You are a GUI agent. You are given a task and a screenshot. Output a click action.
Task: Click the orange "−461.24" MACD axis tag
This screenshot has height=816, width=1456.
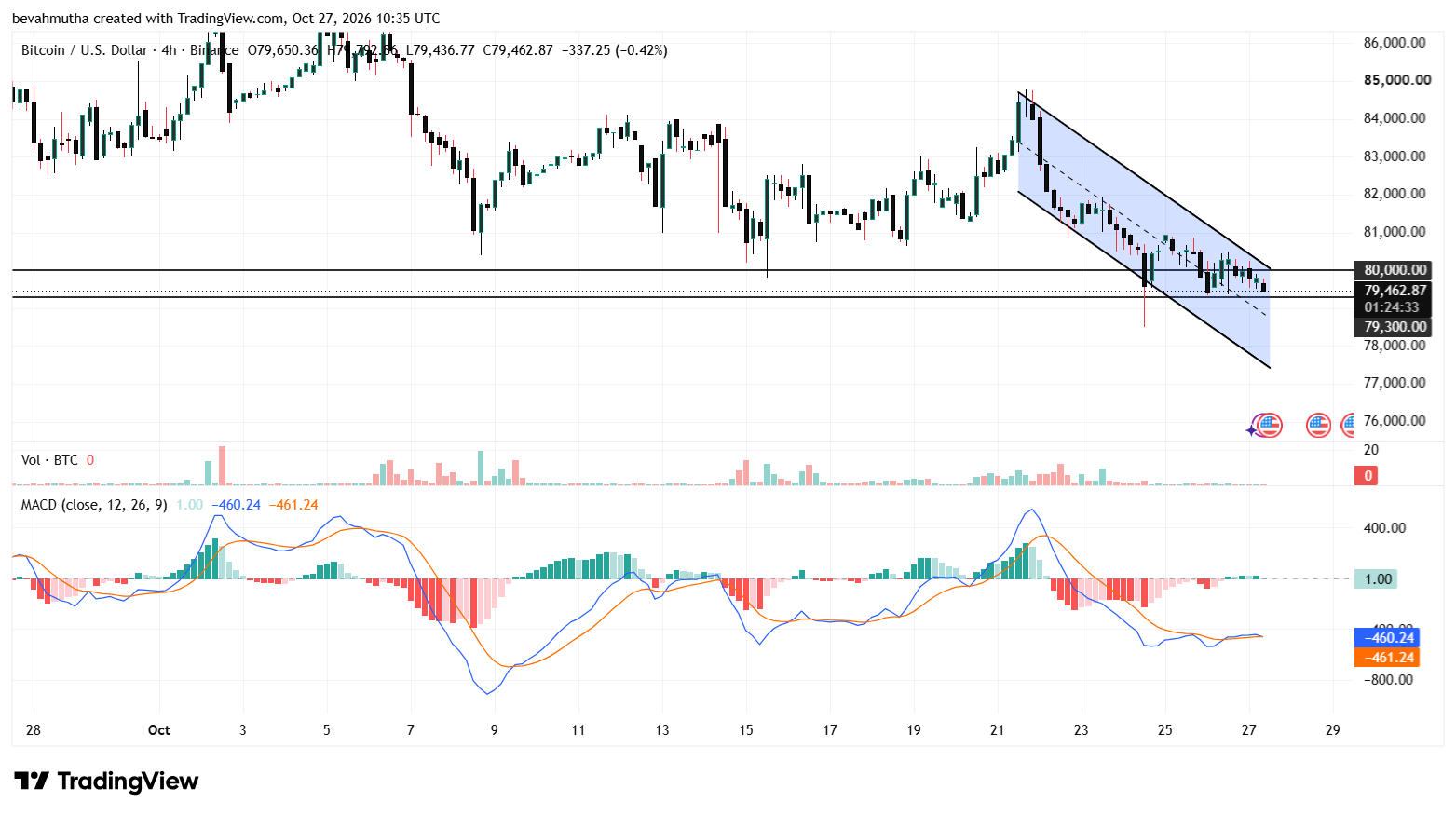coord(1387,658)
